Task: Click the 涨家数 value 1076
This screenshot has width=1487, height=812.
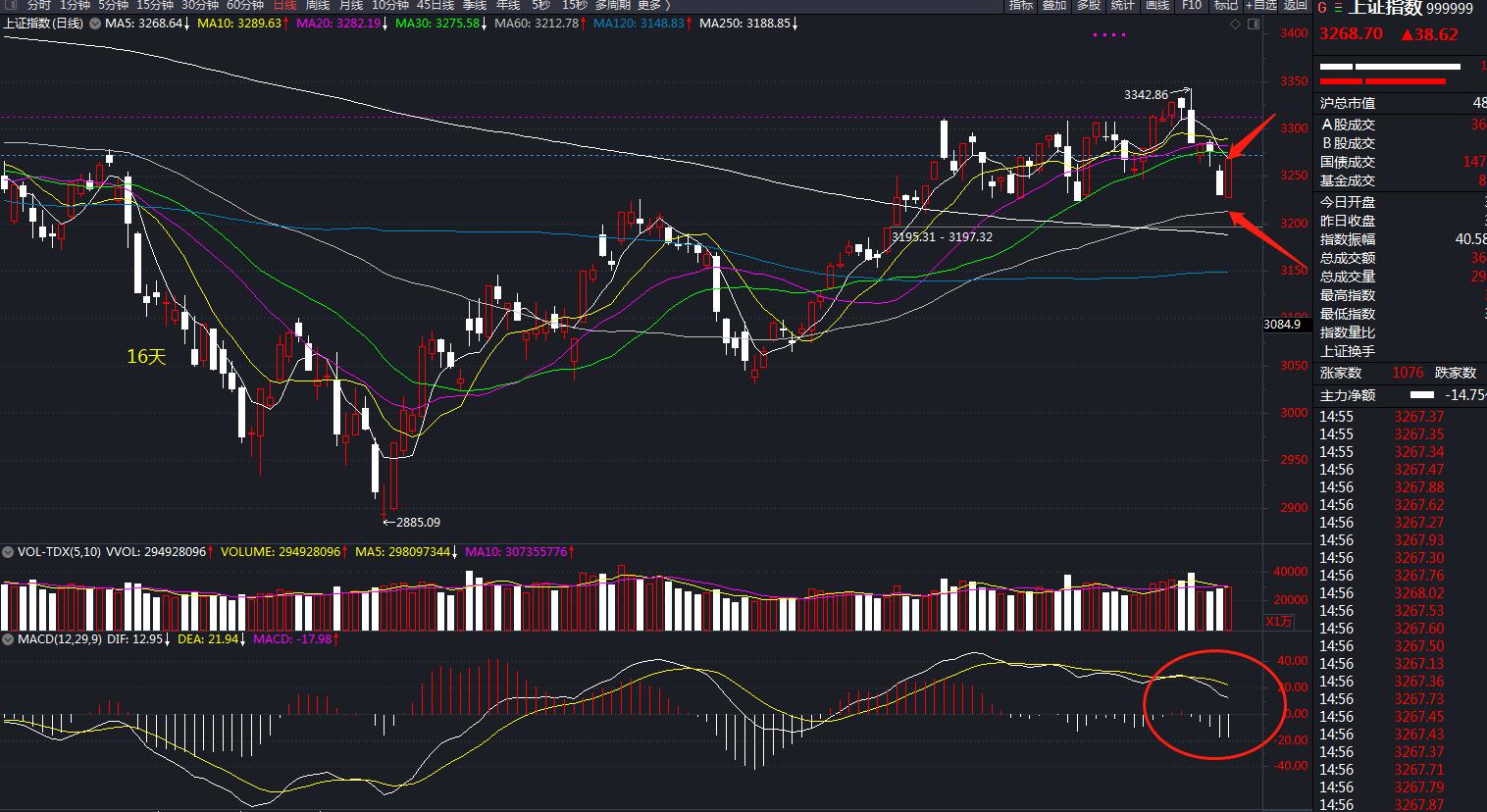Action: (1408, 373)
